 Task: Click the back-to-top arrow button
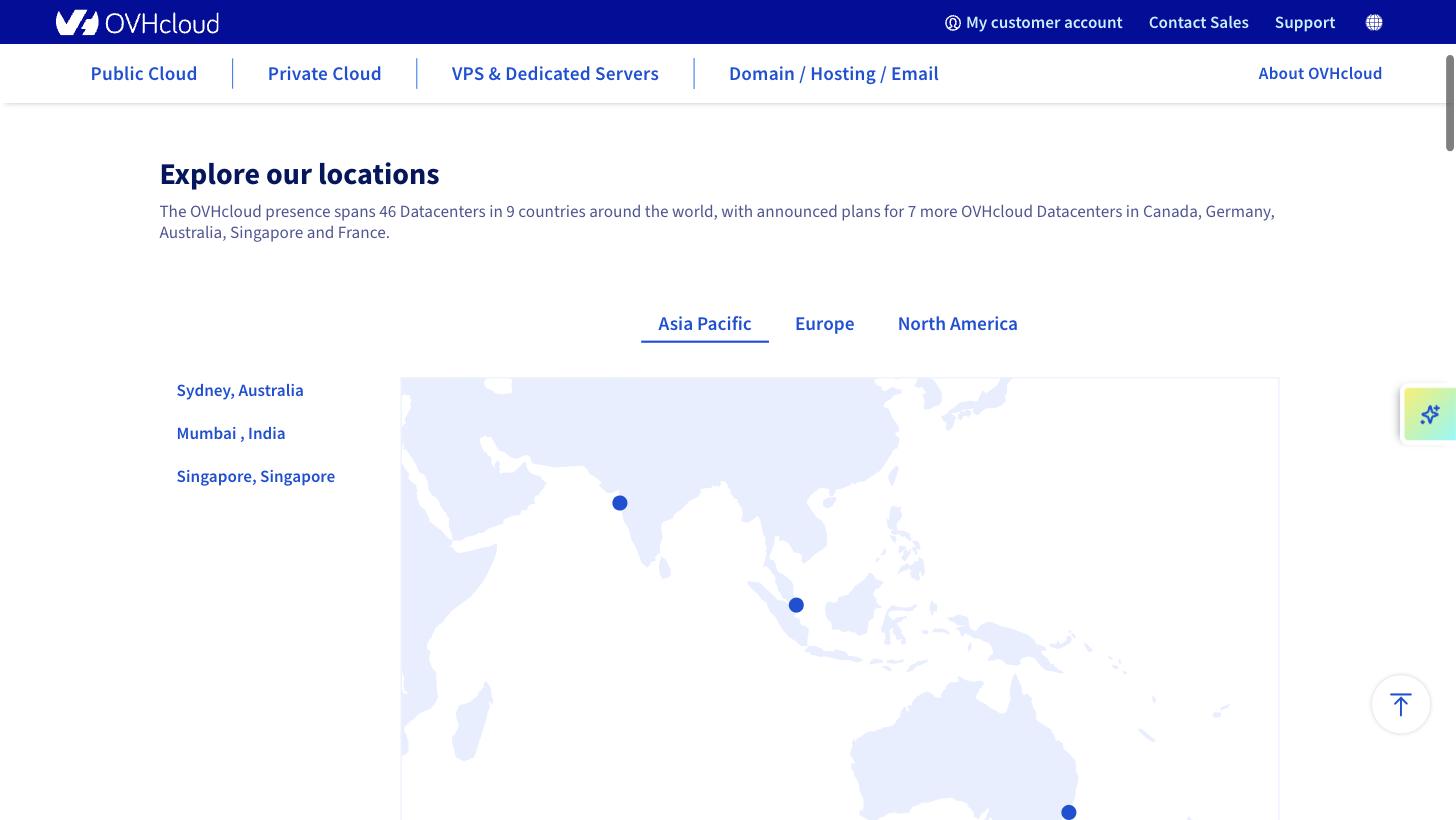click(x=1400, y=704)
